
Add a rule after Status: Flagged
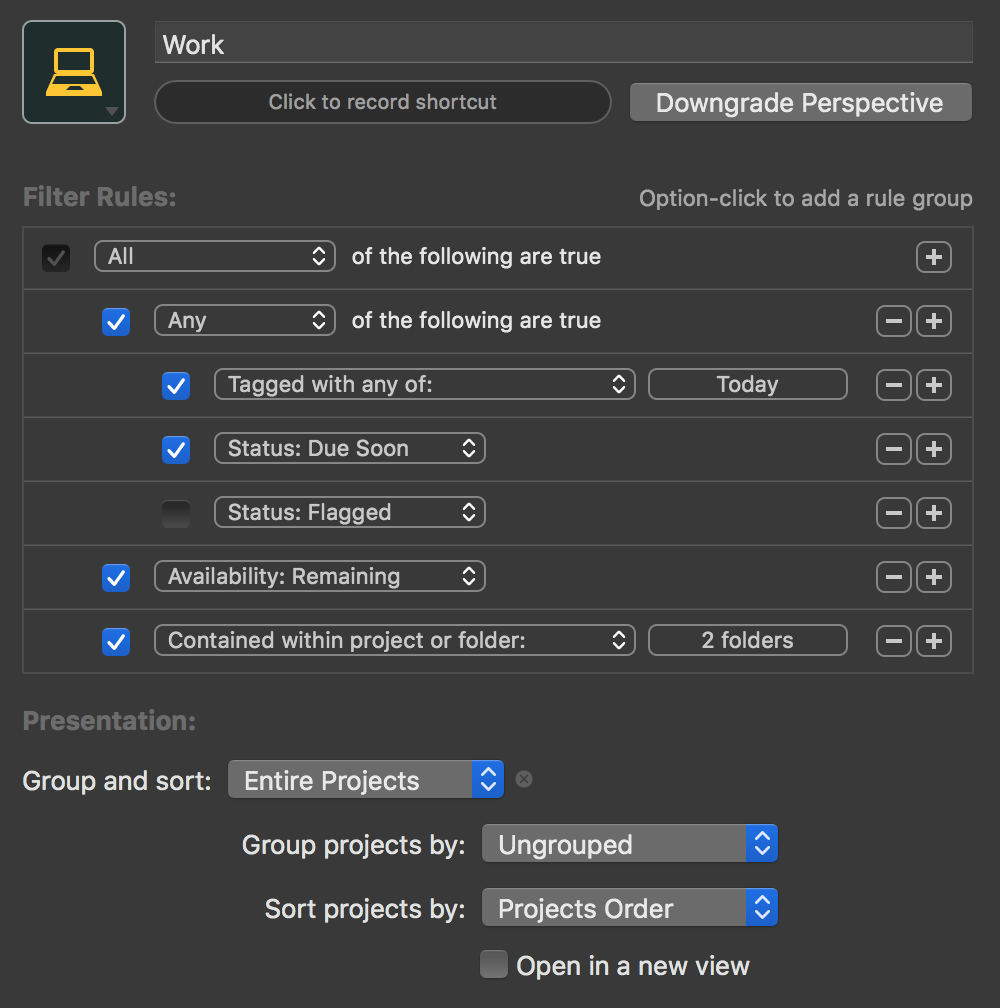(933, 513)
